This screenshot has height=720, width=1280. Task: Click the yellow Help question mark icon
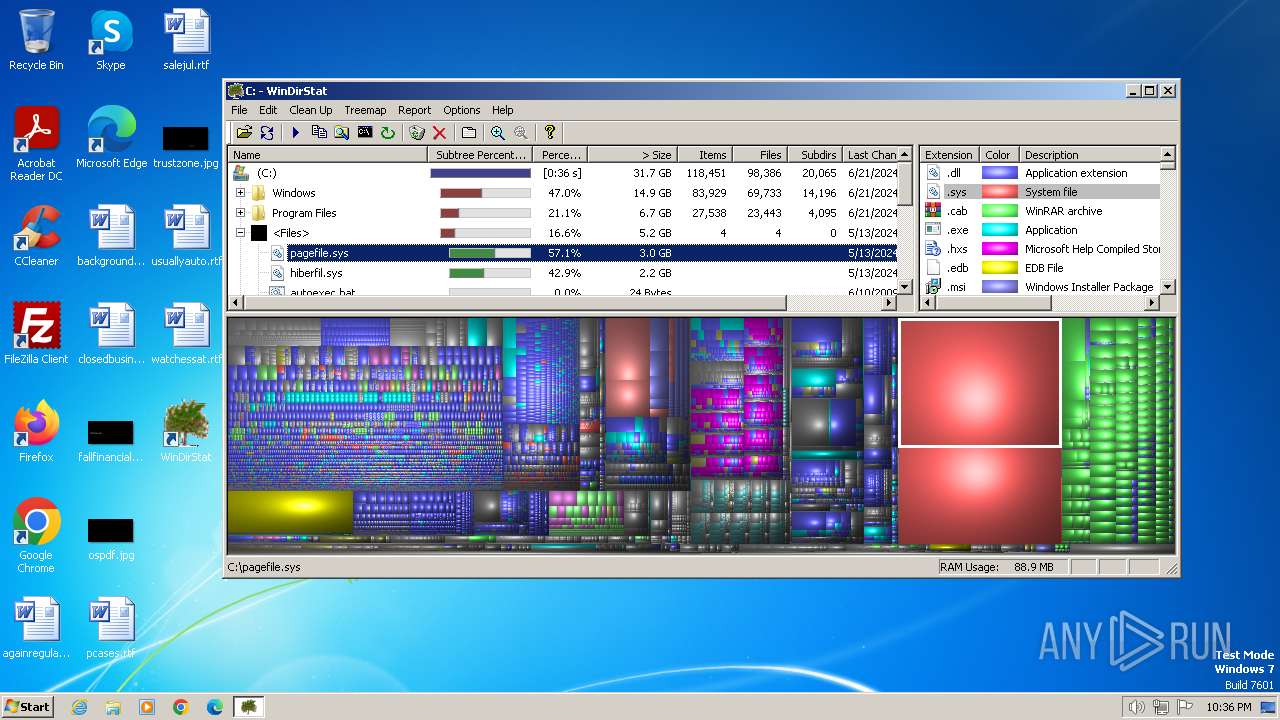(x=549, y=132)
